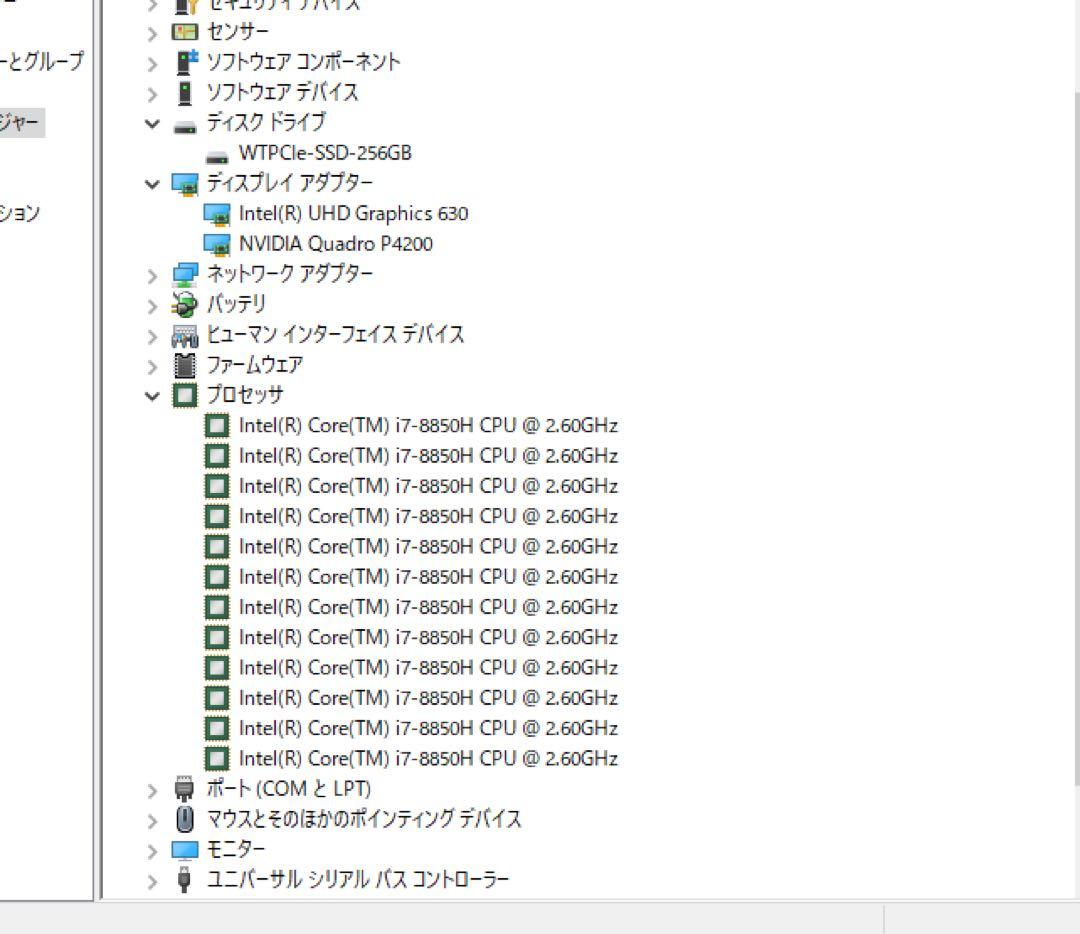Select the ネットワーク アダプター category icon
This screenshot has height=934, width=1080.
(183, 273)
